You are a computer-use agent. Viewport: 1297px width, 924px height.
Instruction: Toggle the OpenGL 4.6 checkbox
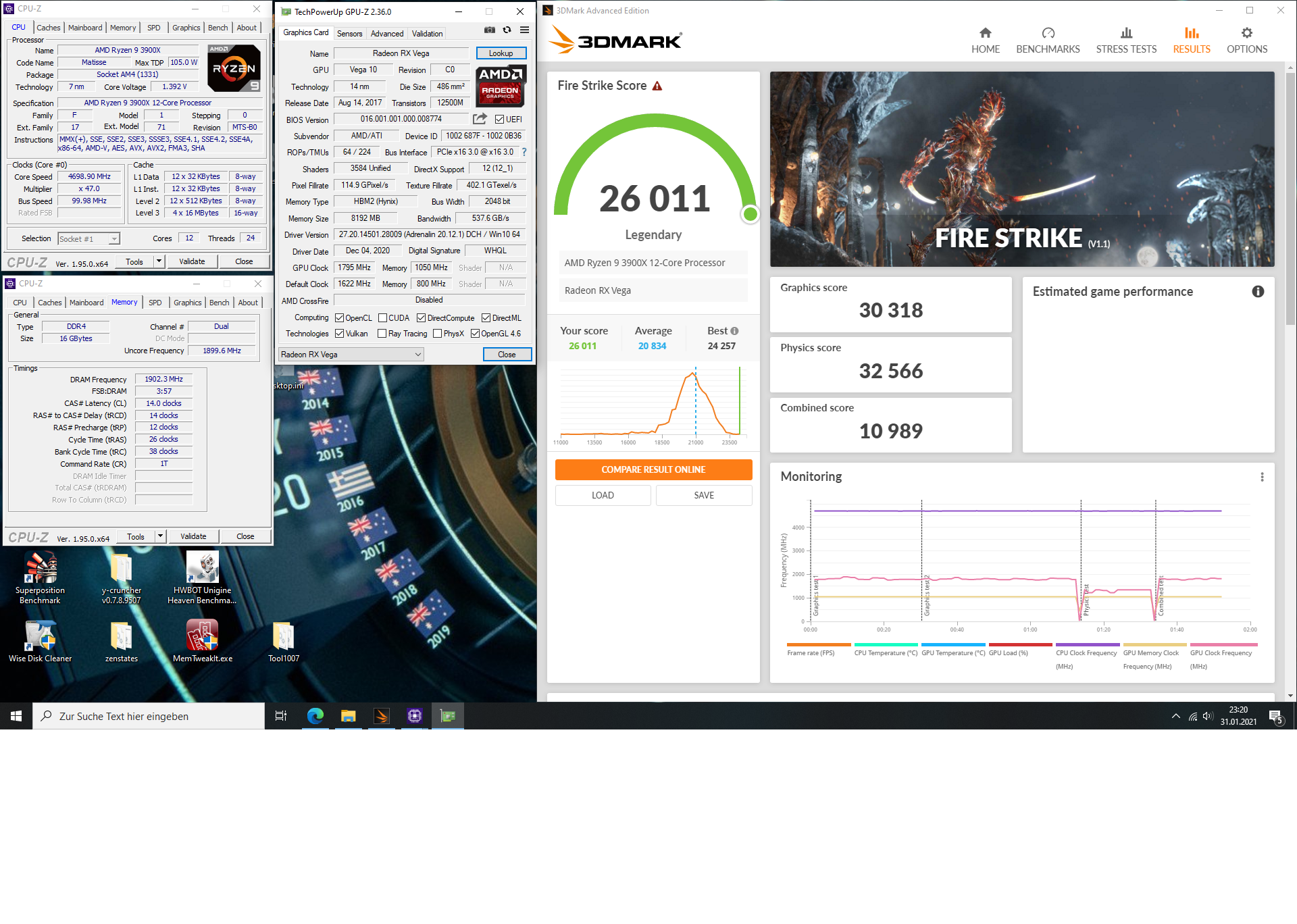[x=475, y=334]
